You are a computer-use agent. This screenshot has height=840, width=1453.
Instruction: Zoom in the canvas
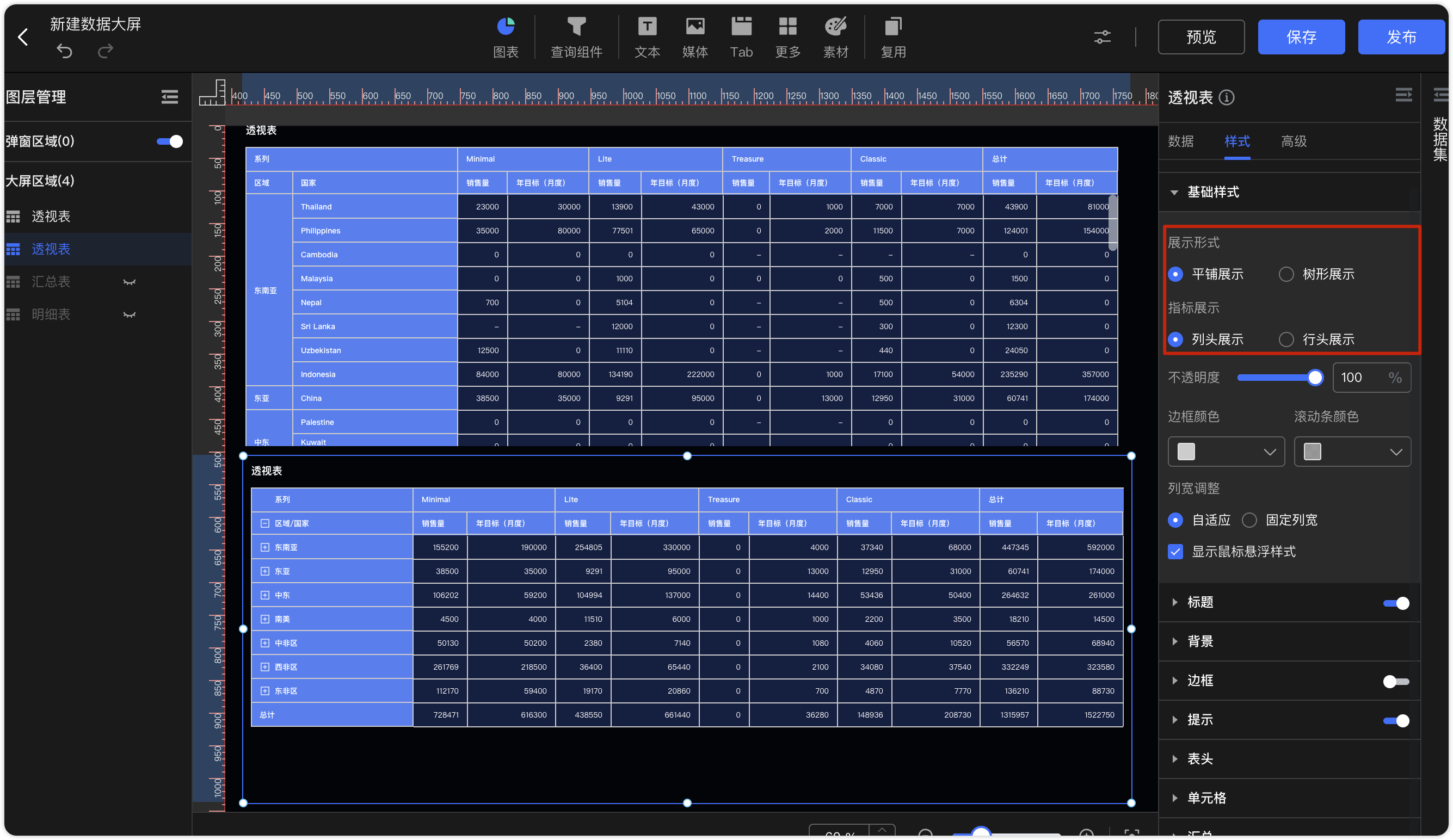click(x=1086, y=833)
